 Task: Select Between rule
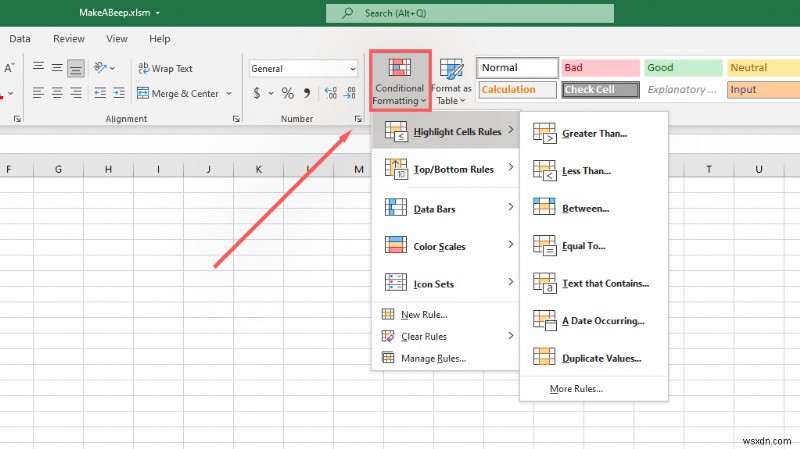tap(594, 208)
